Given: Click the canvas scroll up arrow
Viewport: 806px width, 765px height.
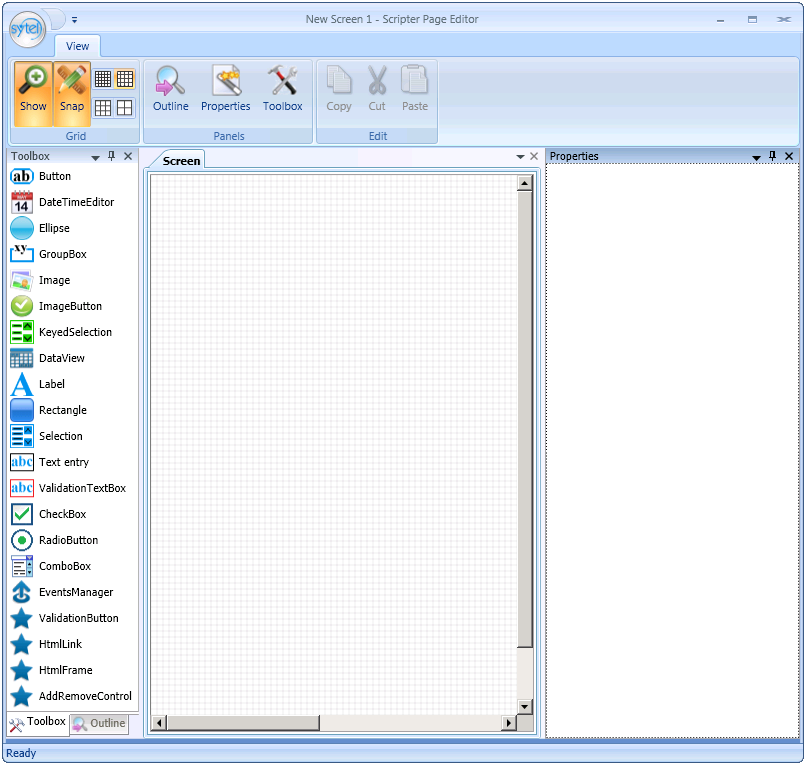Looking at the screenshot, I should (x=525, y=183).
